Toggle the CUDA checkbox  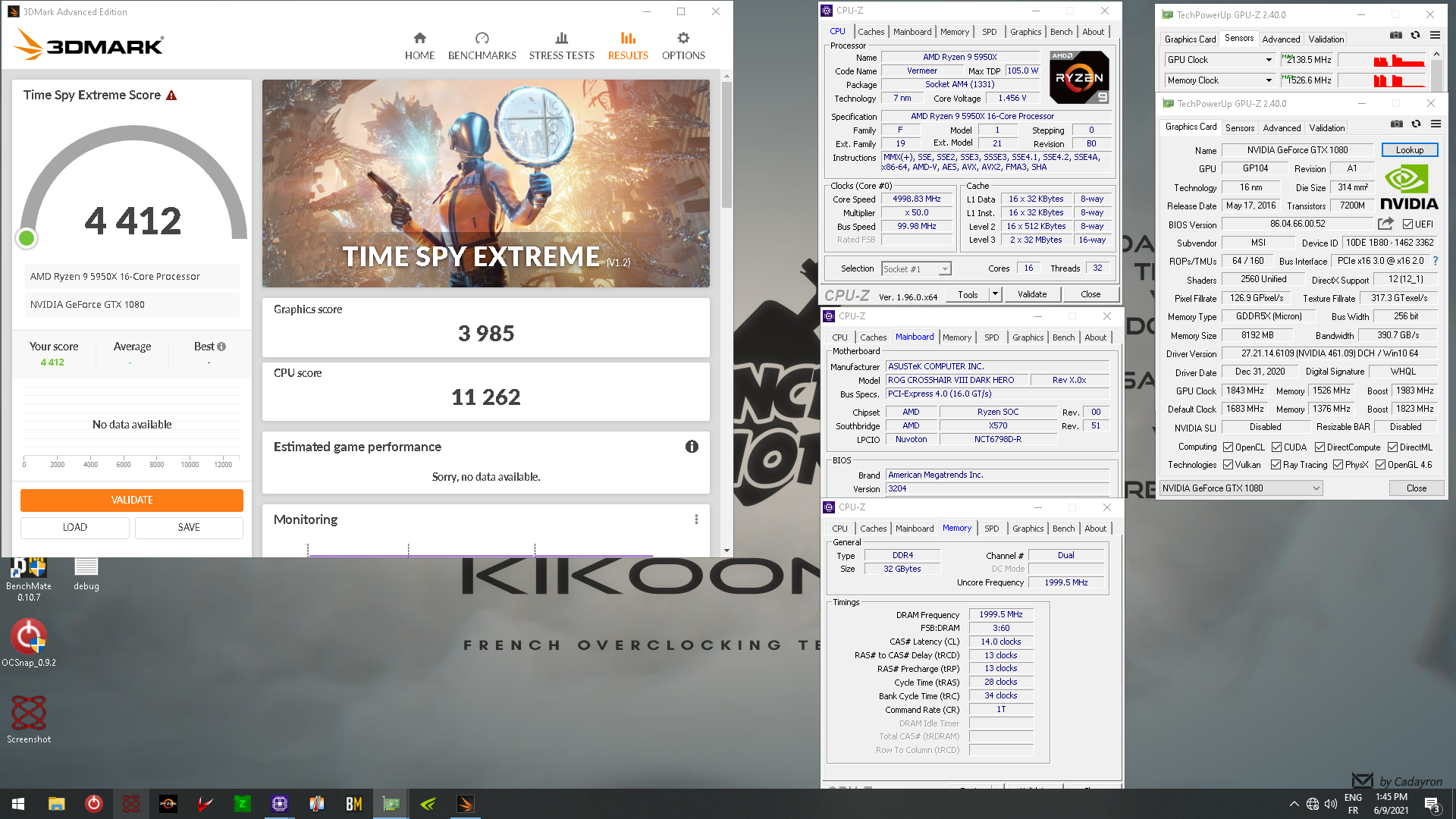pos(1276,447)
